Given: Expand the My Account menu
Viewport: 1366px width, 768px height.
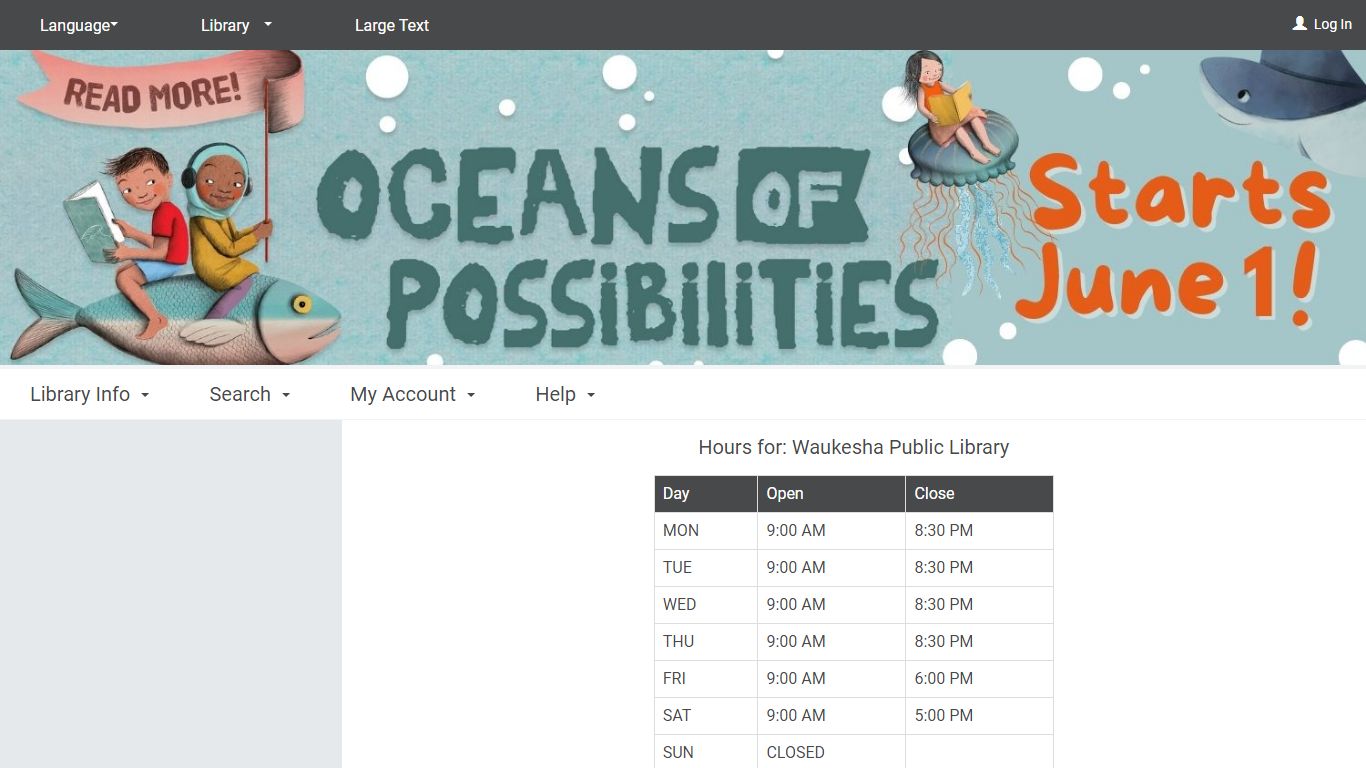Looking at the screenshot, I should [x=413, y=394].
